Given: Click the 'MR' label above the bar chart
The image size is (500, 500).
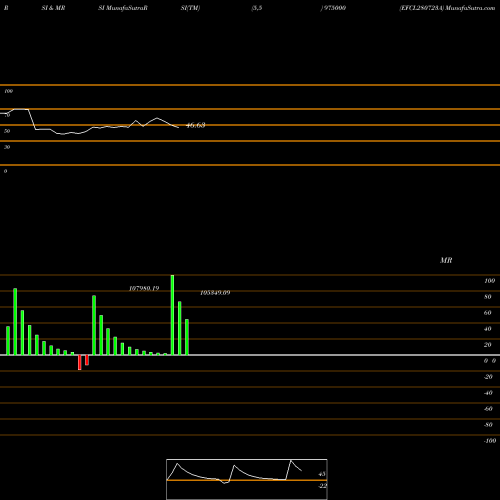Looking at the screenshot, I should pyautogui.click(x=446, y=260).
